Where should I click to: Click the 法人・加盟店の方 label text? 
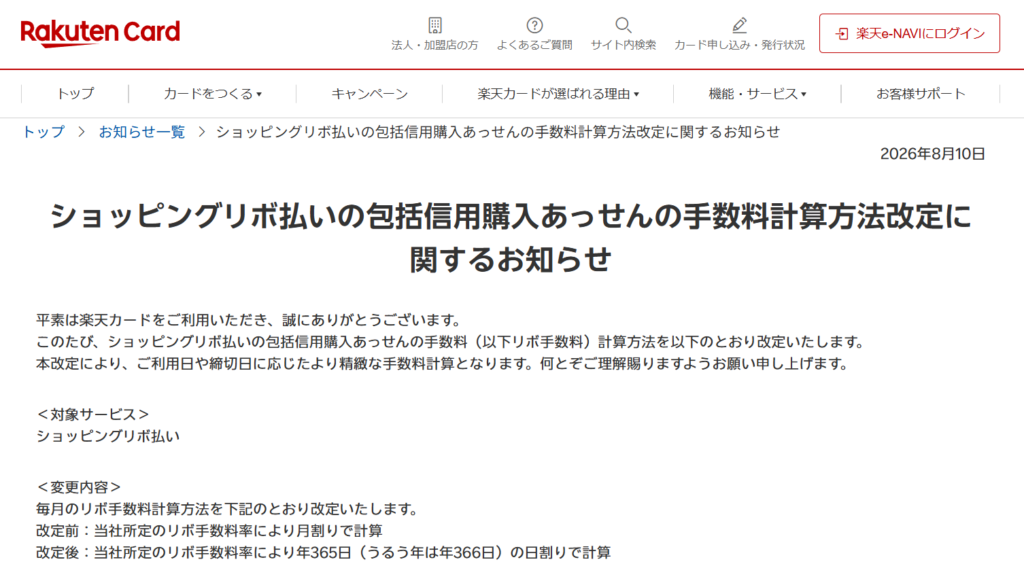tap(435, 45)
